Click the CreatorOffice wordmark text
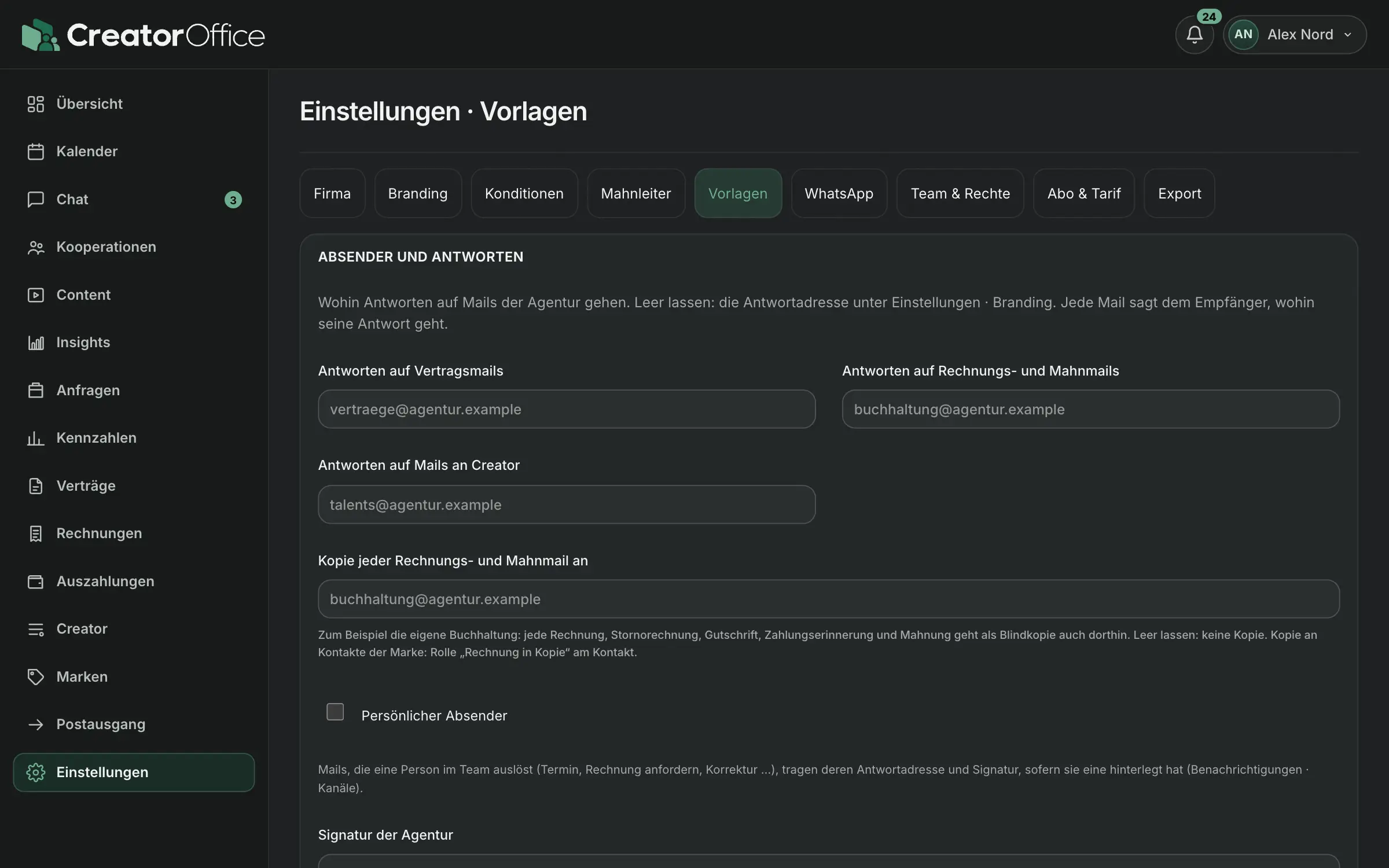 [x=166, y=35]
